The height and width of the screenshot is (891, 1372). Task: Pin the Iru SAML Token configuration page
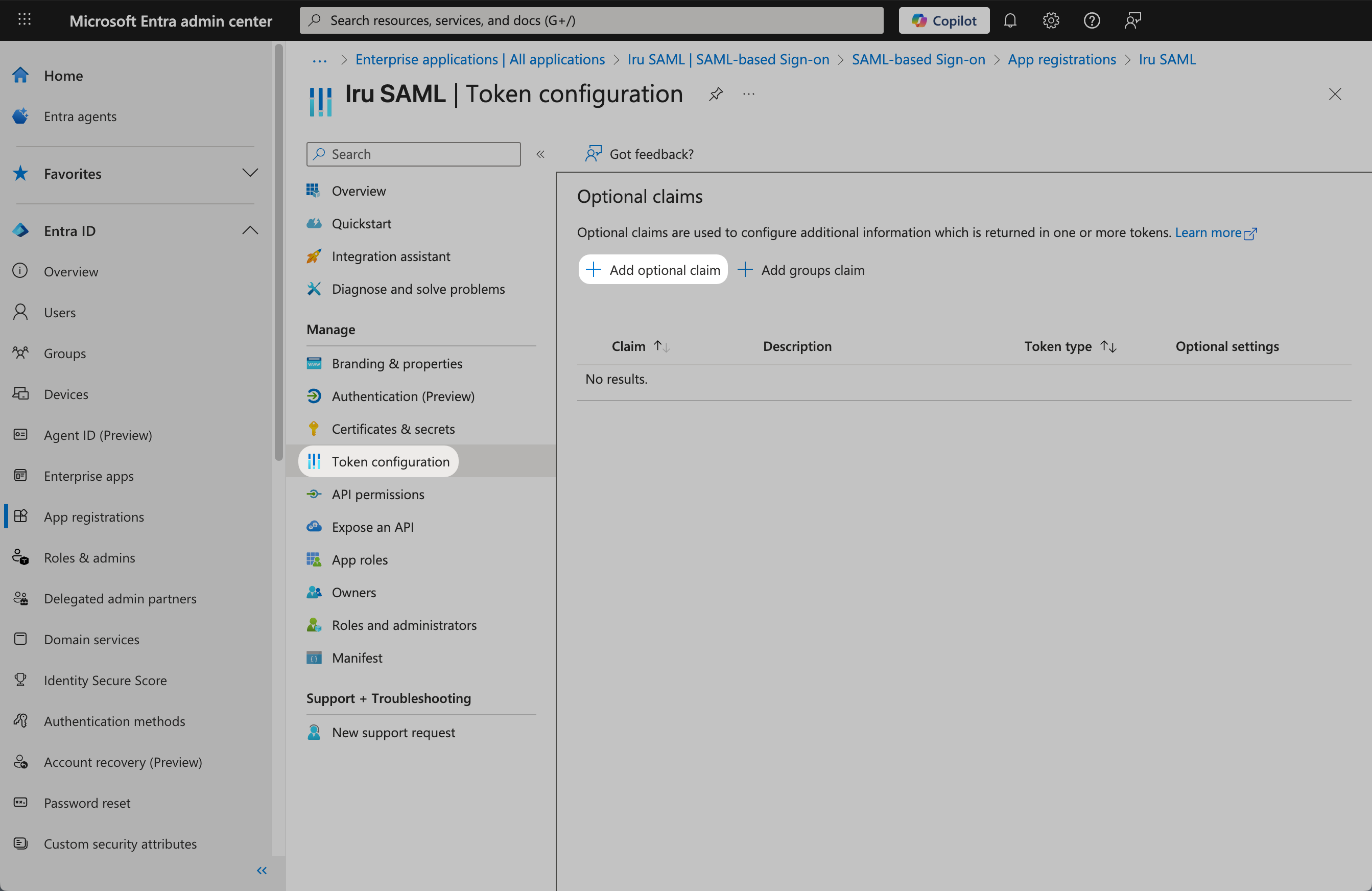716,94
